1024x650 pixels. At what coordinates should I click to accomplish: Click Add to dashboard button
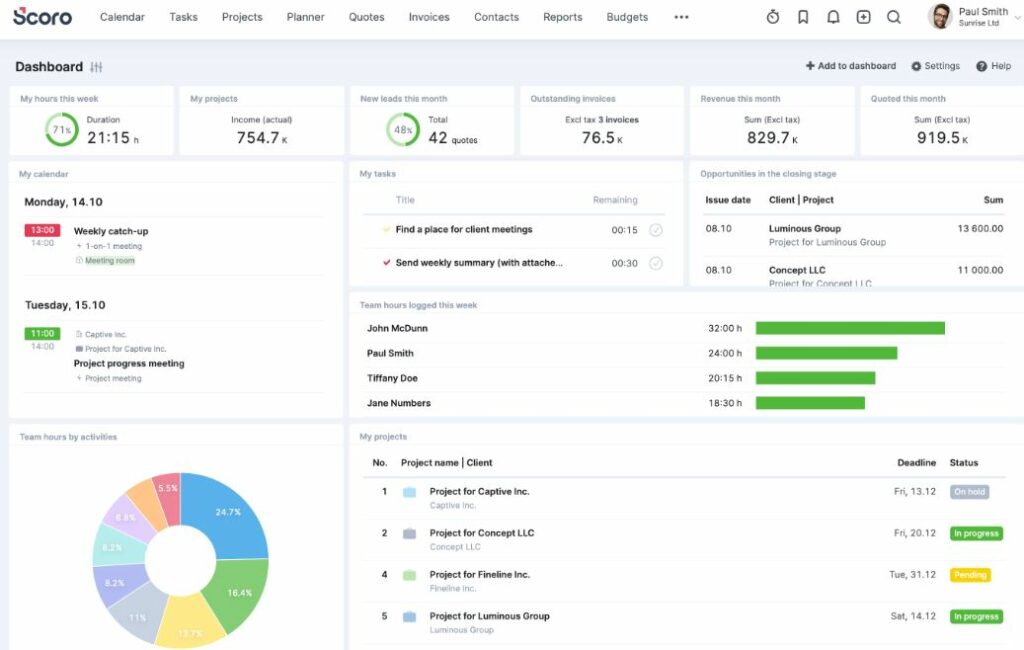[x=851, y=66]
